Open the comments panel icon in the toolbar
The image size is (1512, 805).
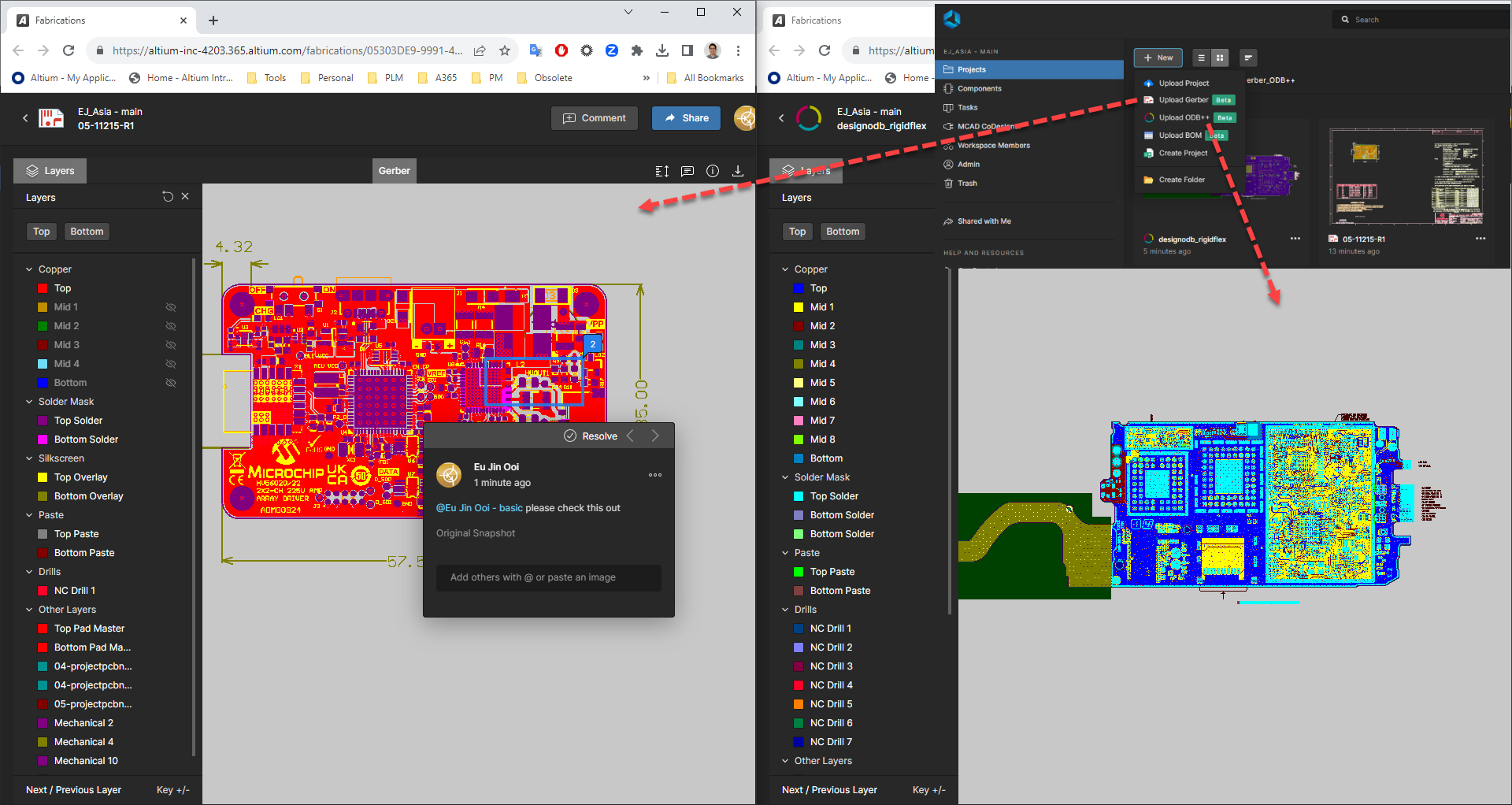(687, 171)
